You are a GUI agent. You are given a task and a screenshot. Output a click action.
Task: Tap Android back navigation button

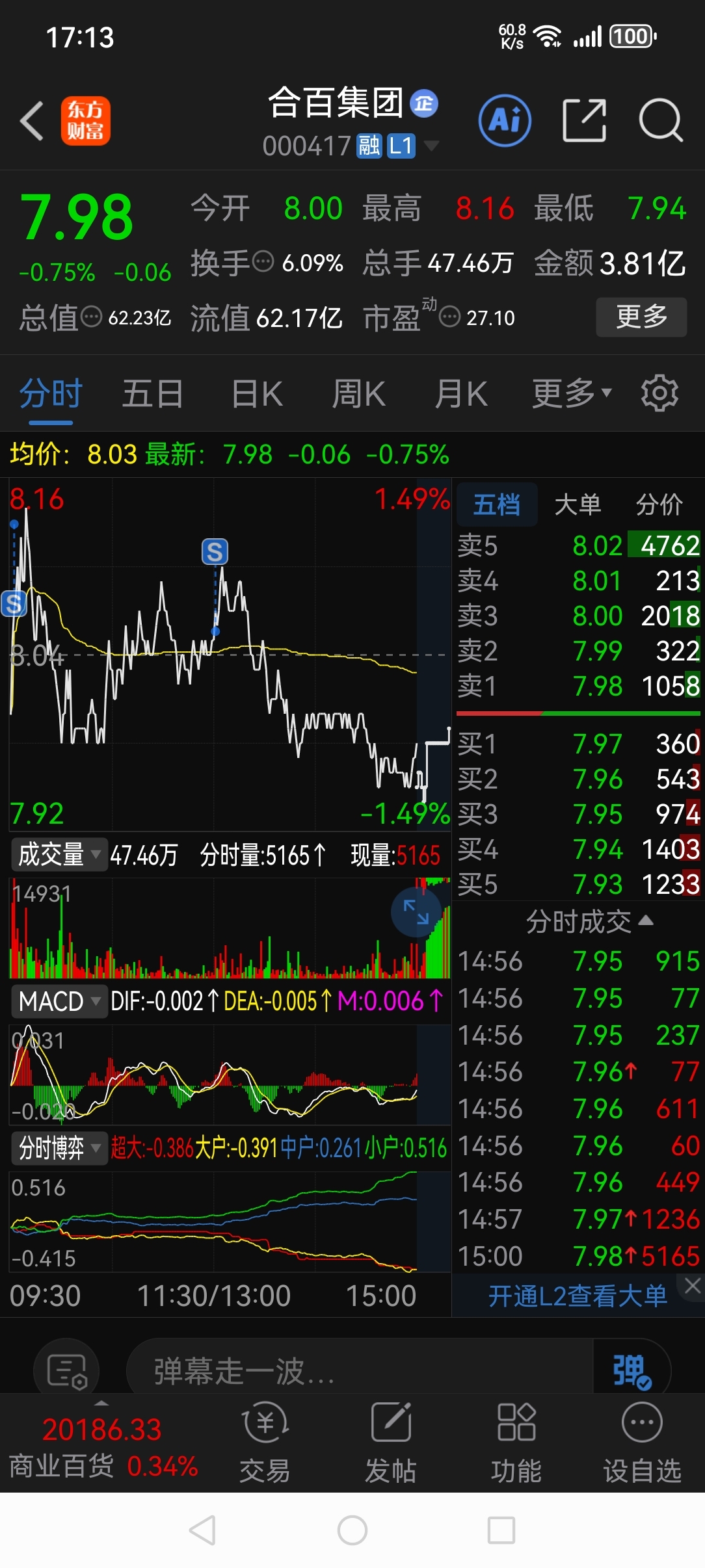(202, 1530)
